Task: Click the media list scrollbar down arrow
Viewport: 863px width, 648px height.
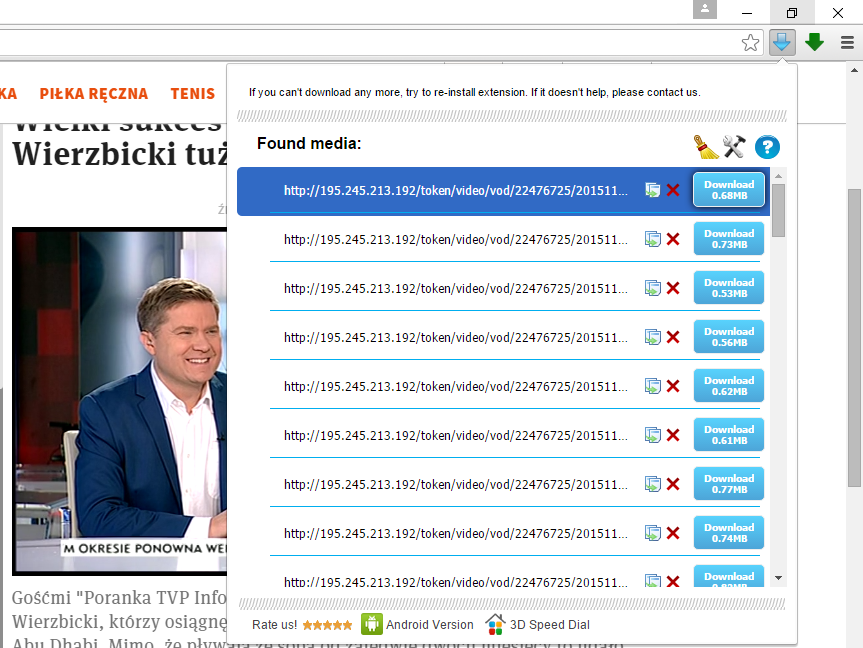Action: click(778, 578)
